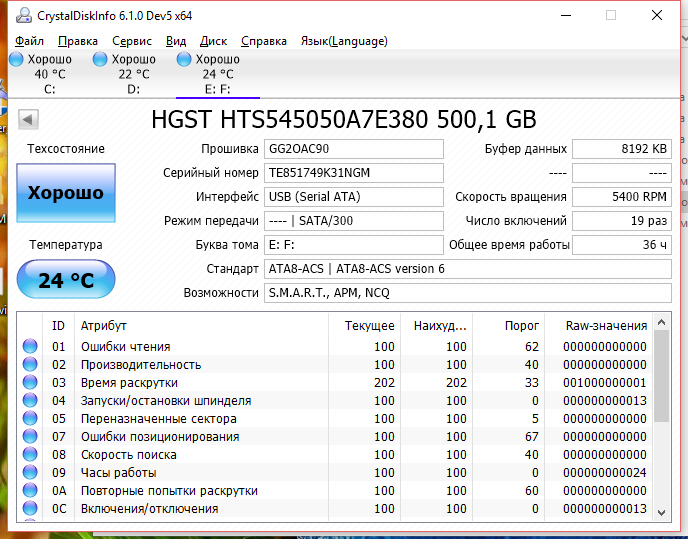Click the blue Хорошо health status button
This screenshot has height=539, width=688.
pos(66,193)
